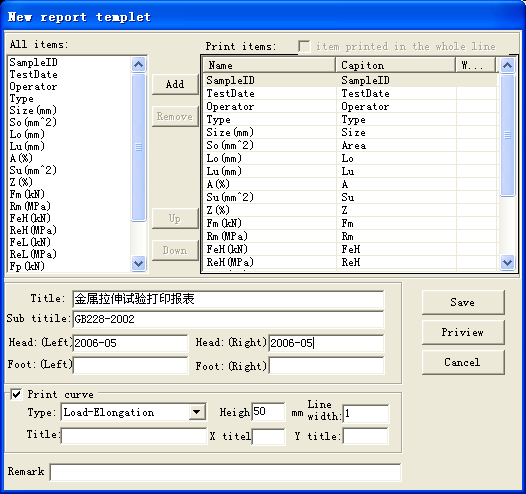Select the TestDate row in Print items
Screen dimensions: 526x494
tap(350, 94)
